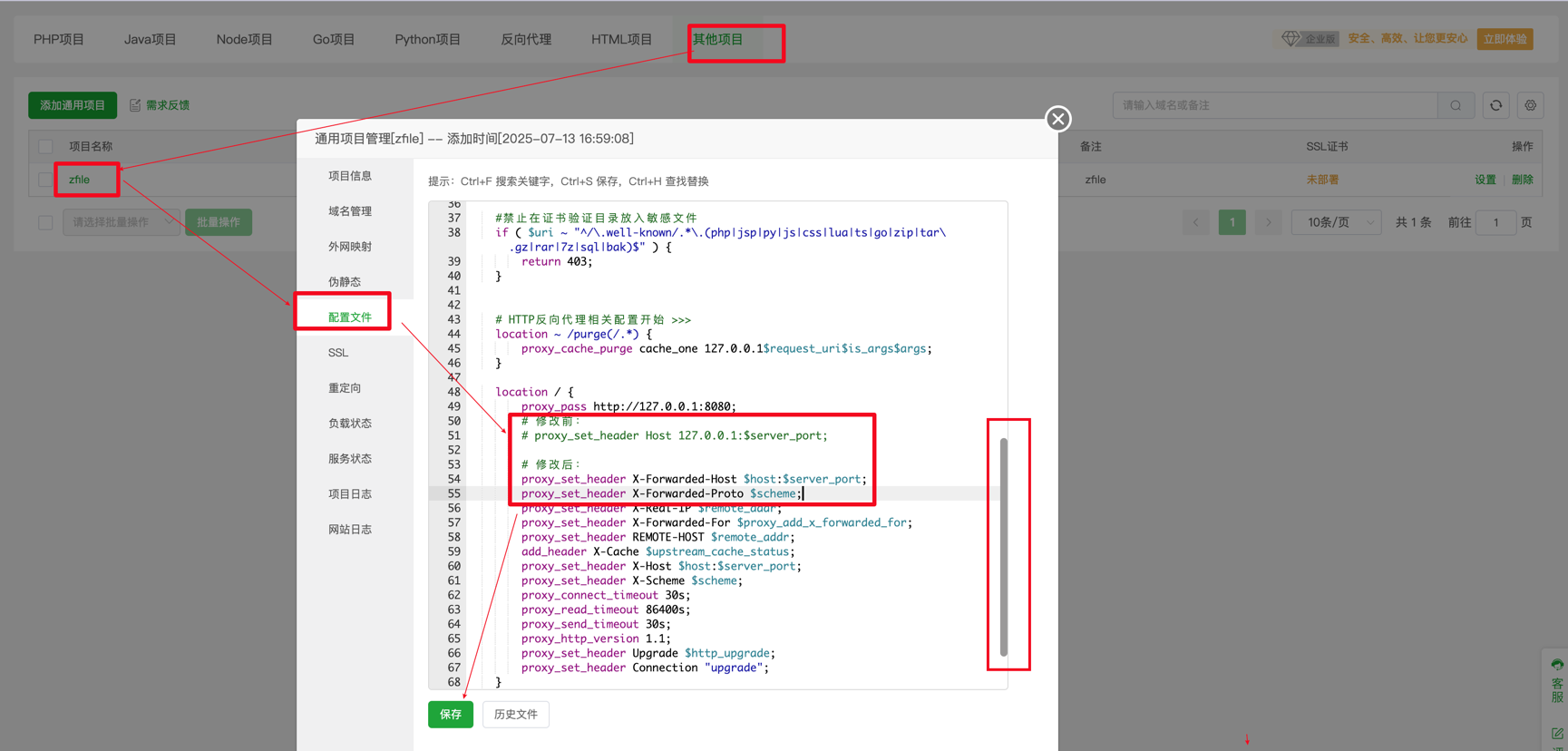Click the code editor vertical scrollbar

(1004, 547)
